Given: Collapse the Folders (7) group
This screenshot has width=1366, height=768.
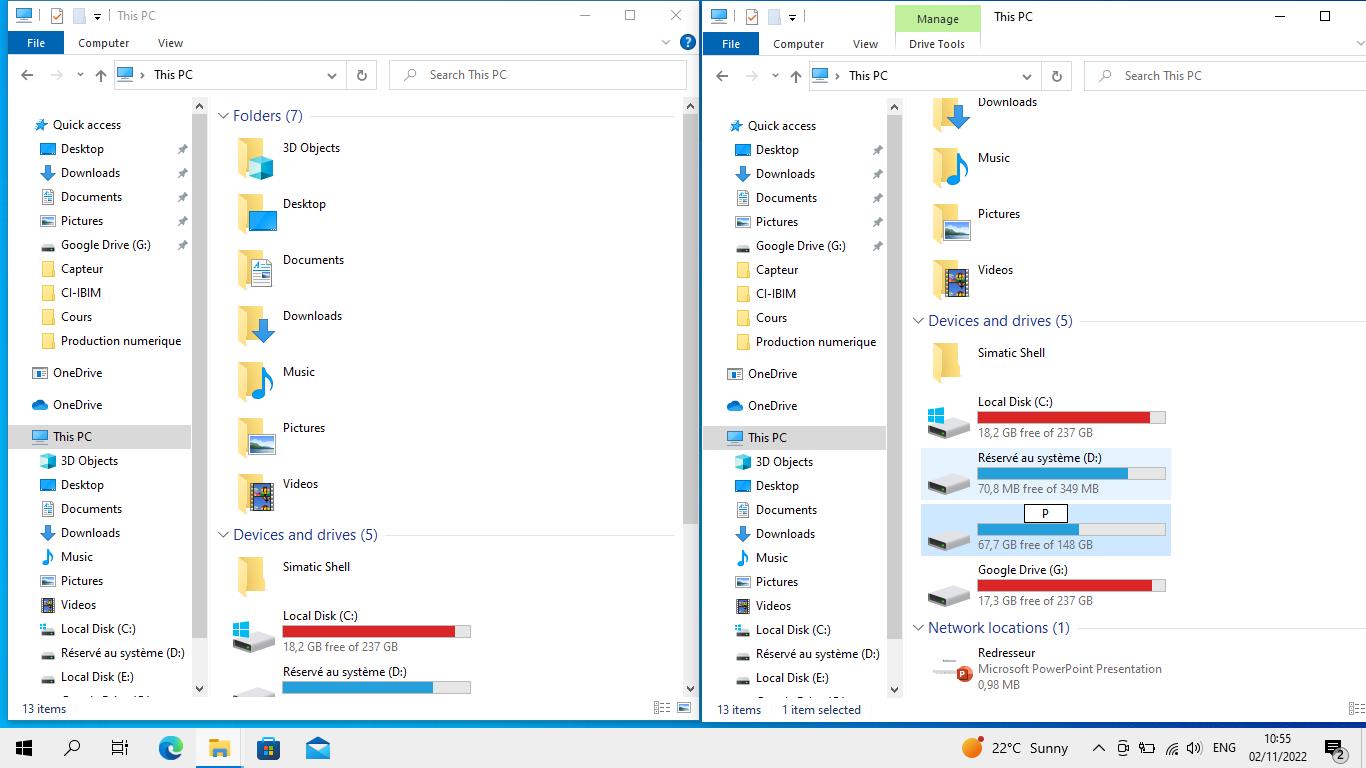Looking at the screenshot, I should (224, 116).
